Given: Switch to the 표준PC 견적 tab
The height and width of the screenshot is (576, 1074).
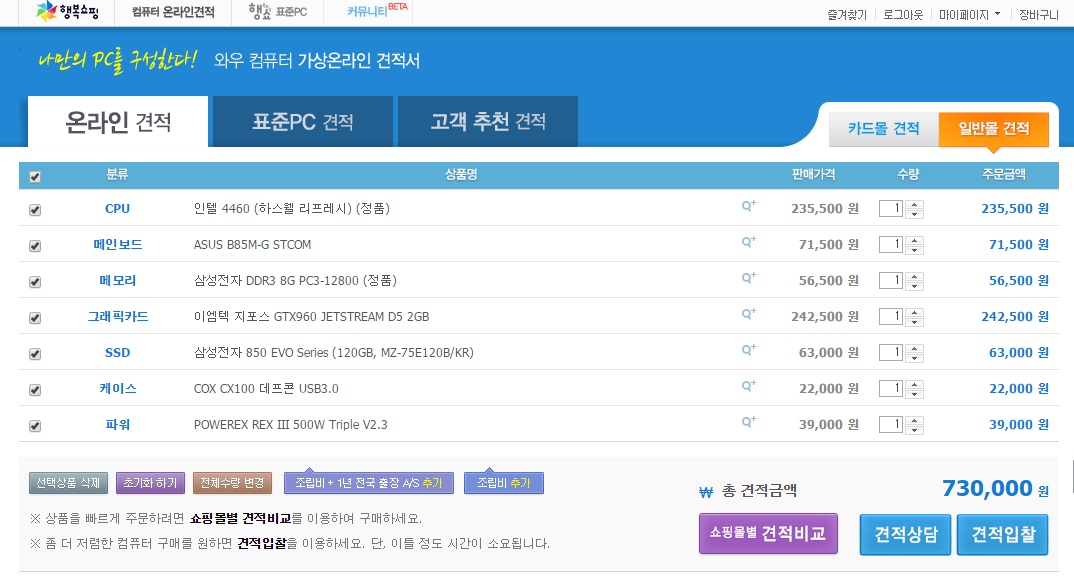Looking at the screenshot, I should click(303, 122).
